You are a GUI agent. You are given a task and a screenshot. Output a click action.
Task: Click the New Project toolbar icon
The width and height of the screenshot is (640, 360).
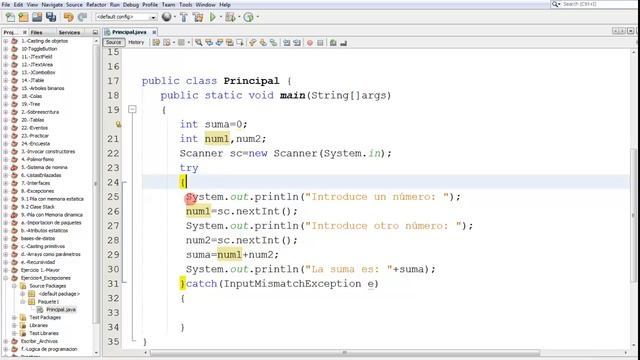pos(24,17)
